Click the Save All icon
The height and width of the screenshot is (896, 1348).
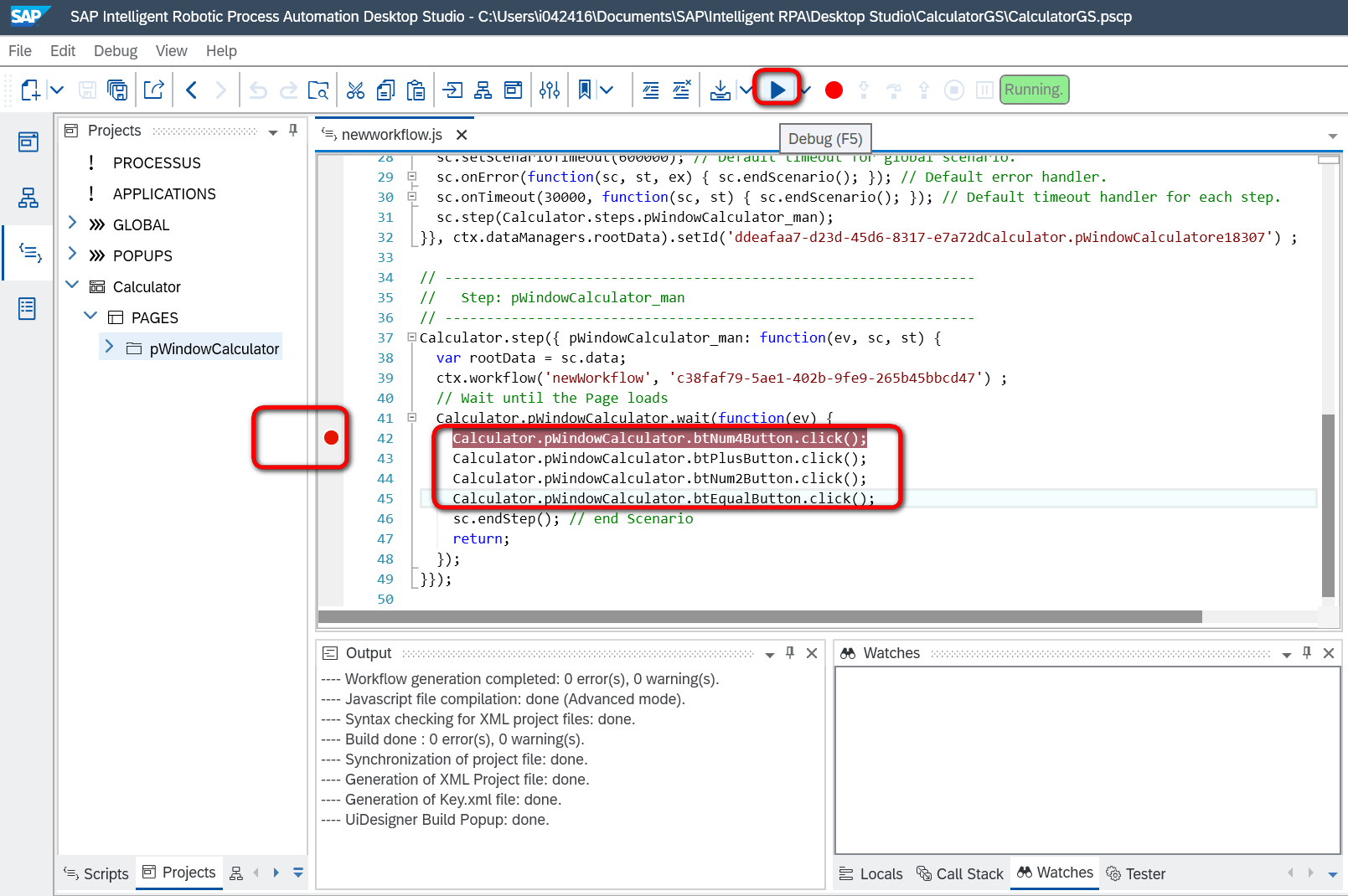click(x=118, y=90)
